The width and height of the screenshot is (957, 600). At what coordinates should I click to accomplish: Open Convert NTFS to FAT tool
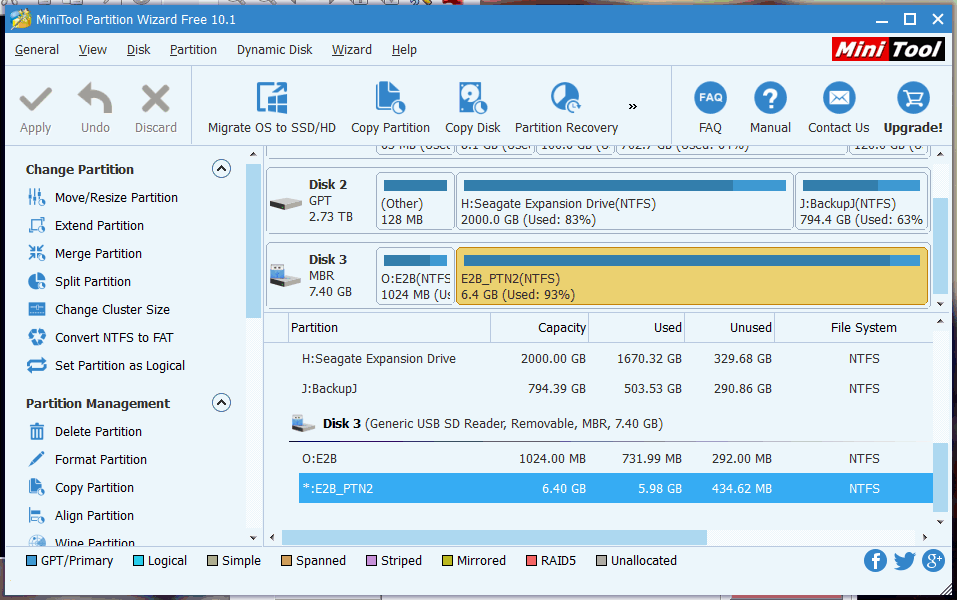click(x=109, y=337)
